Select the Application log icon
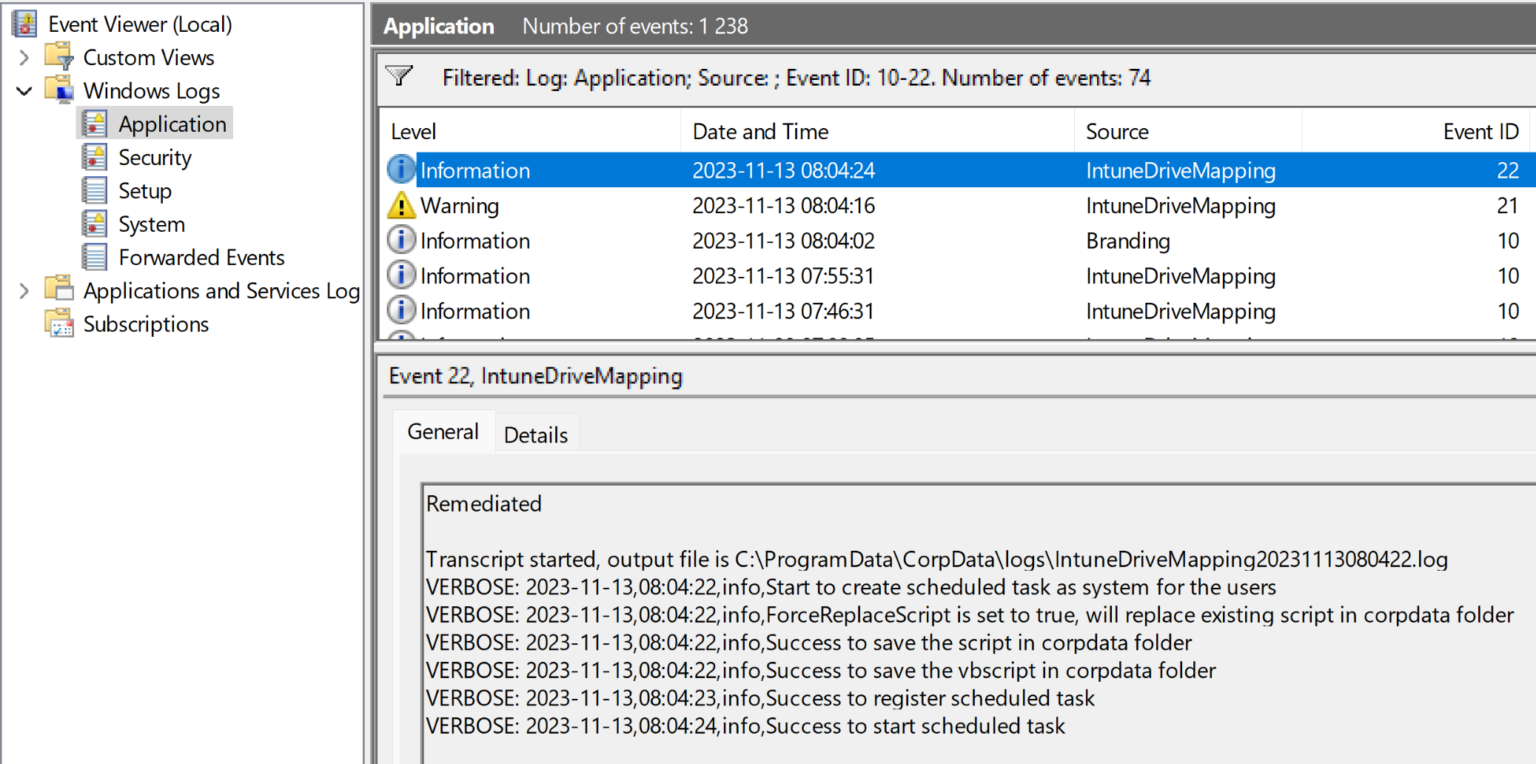The width and height of the screenshot is (1536, 764). [x=97, y=123]
